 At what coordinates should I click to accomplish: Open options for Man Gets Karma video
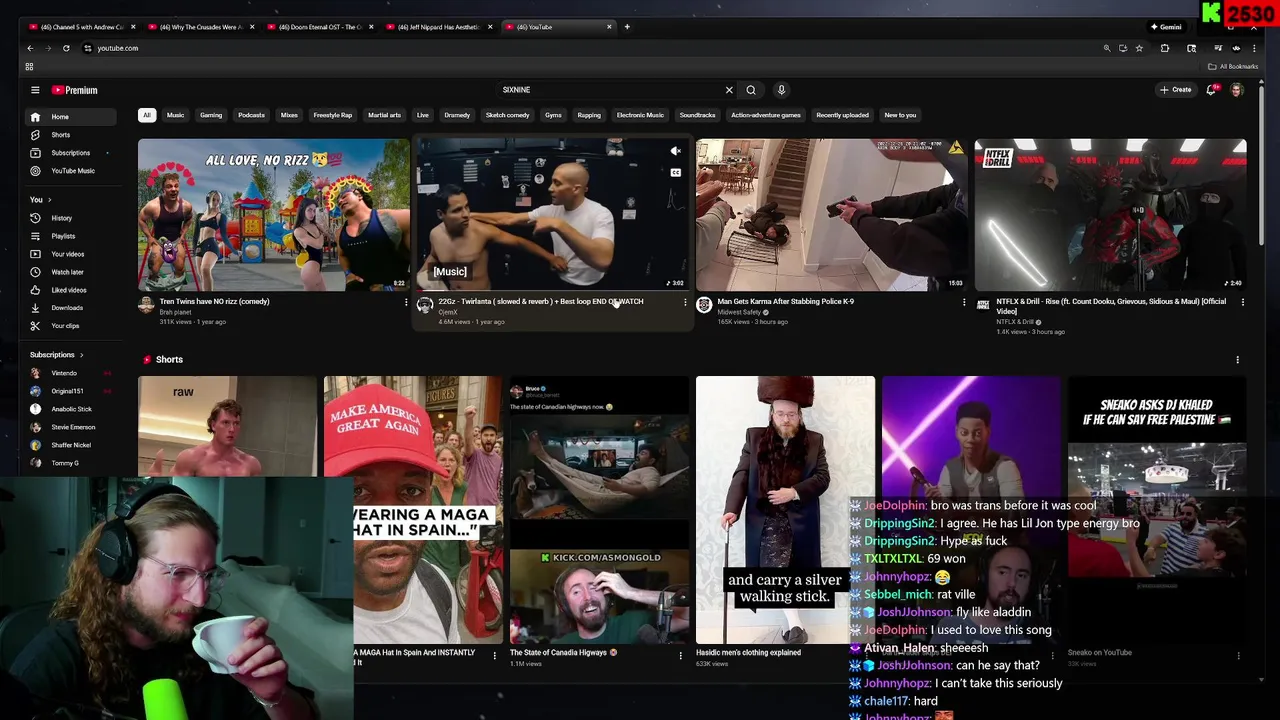[964, 302]
